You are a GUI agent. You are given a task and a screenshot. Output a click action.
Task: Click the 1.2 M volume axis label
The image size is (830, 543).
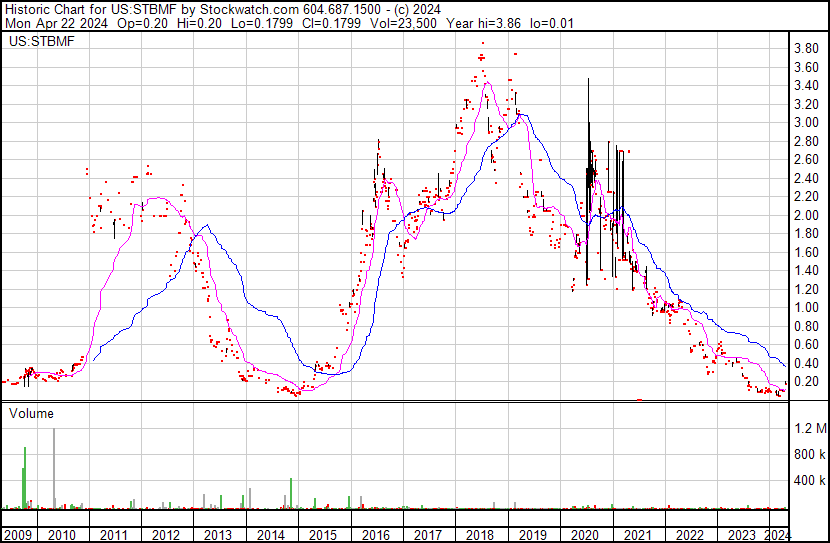point(810,429)
